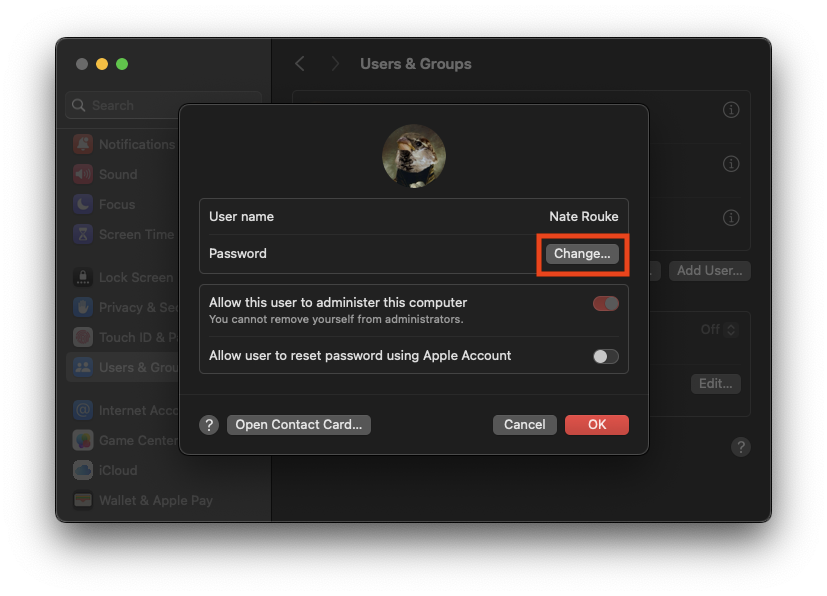Viewport: 827px width, 596px height.
Task: Click the Notifications bell icon in sidebar
Action: click(x=83, y=144)
